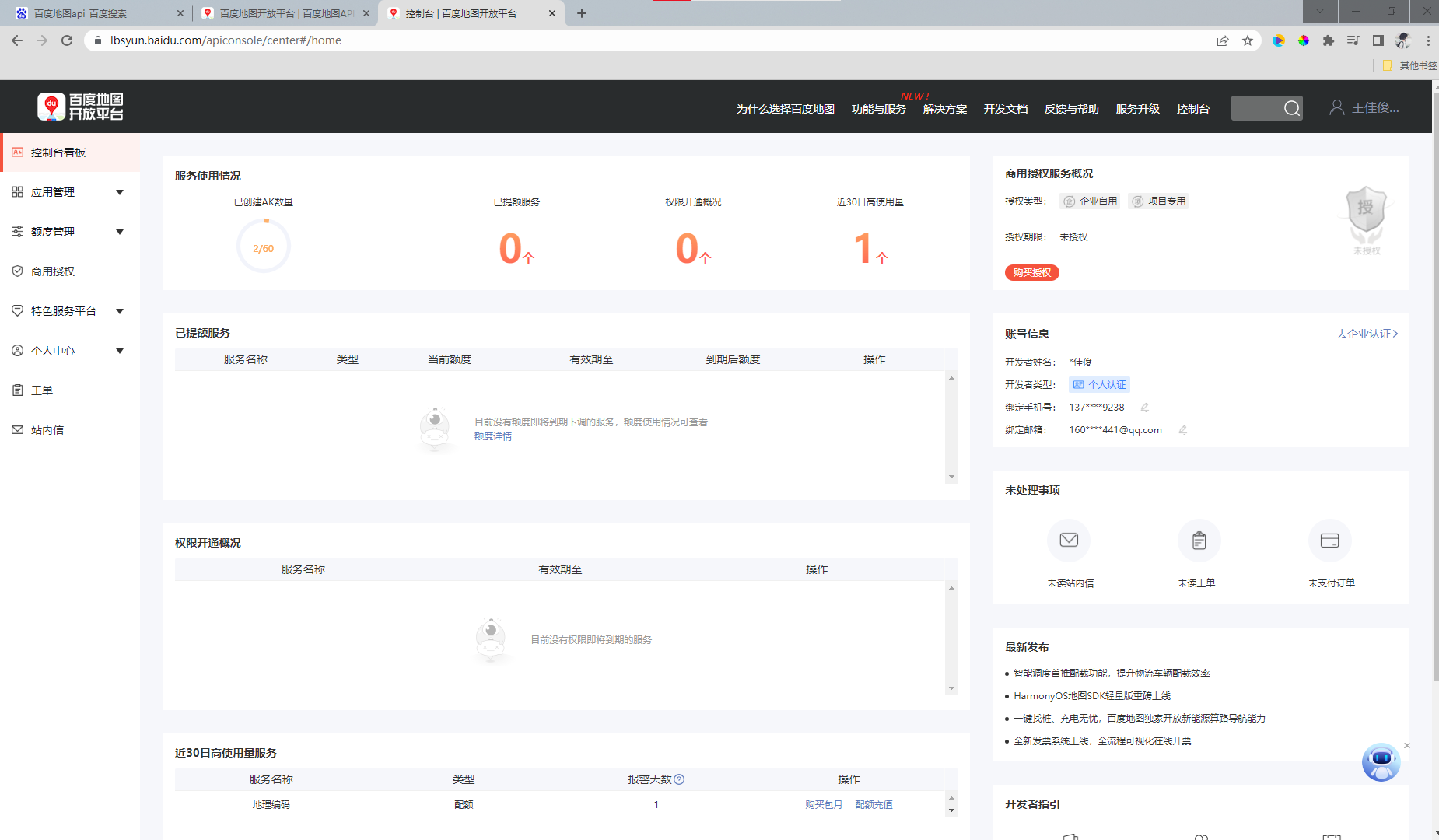Open 未读工单 clipboard icon
1439x840 pixels.
[1199, 540]
